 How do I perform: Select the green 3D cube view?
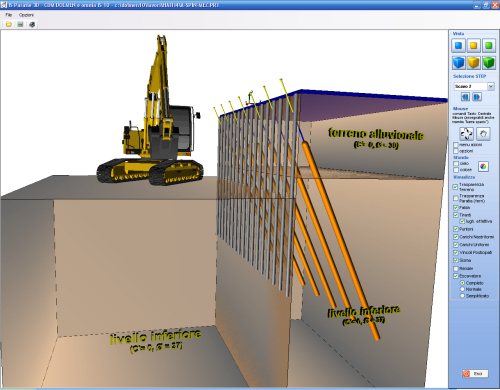489,62
